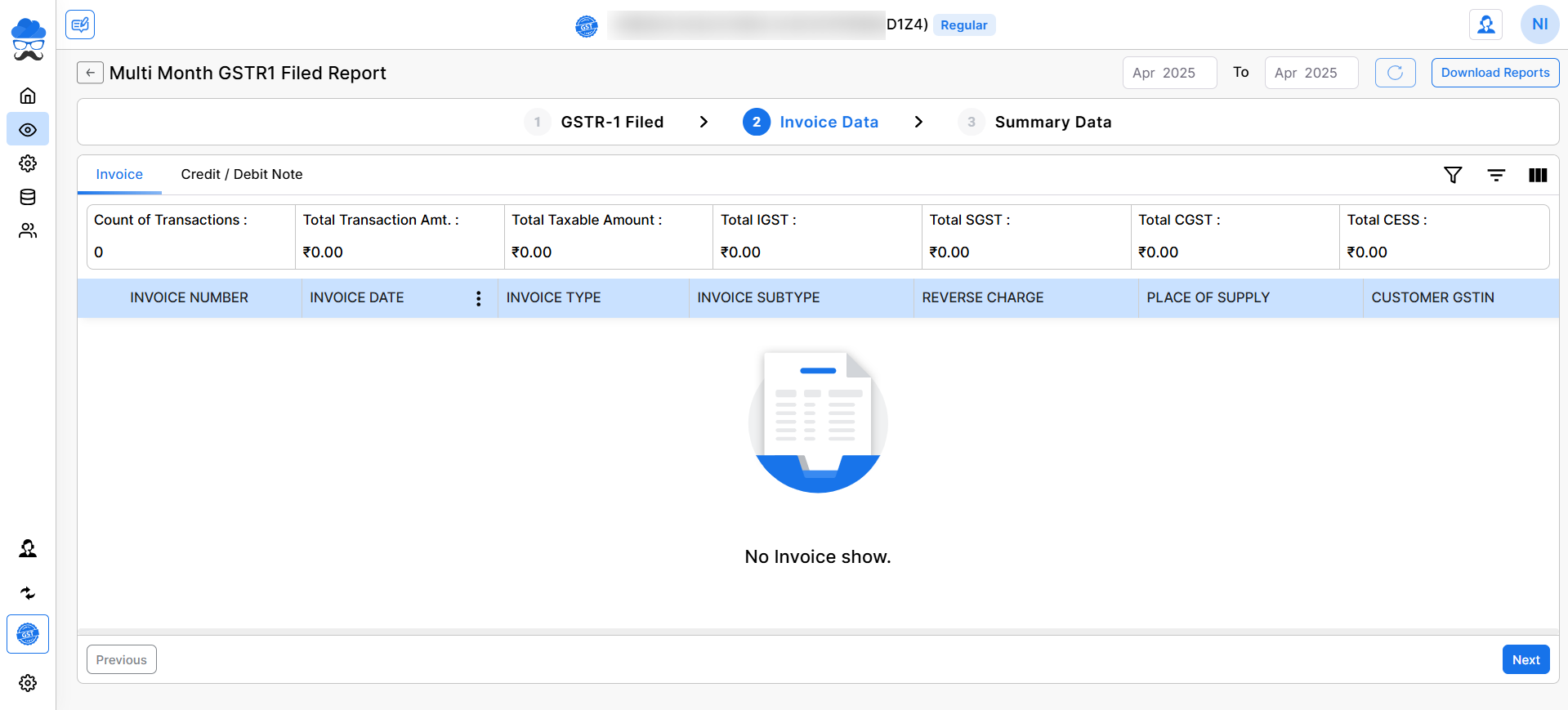The image size is (1568, 710).
Task: Click the Multi Month GSTR1 Filed Report title
Action: 248,73
